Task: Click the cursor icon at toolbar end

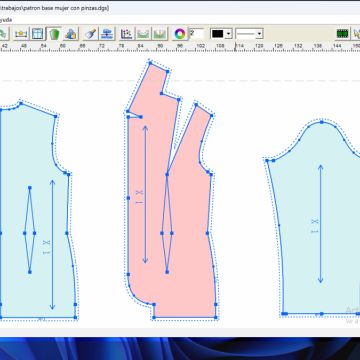Action: tap(356, 34)
